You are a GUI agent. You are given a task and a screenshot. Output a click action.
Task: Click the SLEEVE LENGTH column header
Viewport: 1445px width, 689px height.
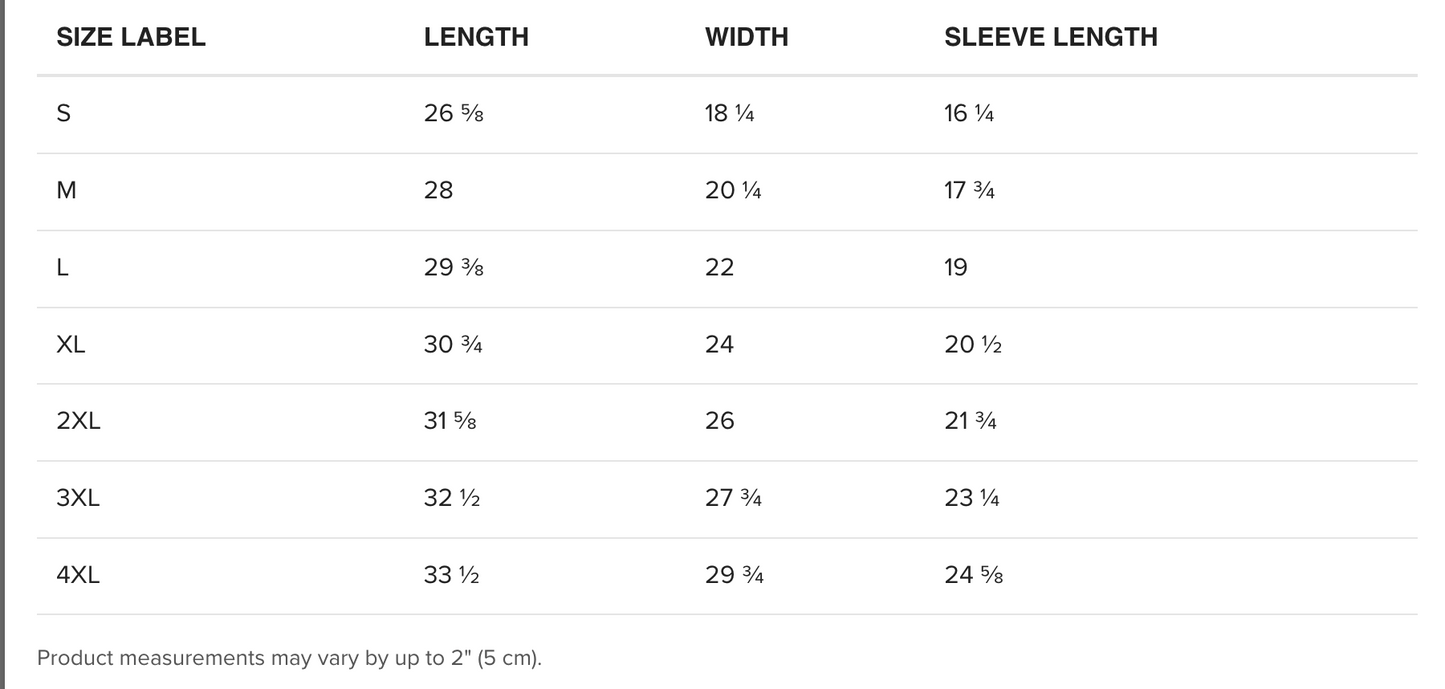1050,37
